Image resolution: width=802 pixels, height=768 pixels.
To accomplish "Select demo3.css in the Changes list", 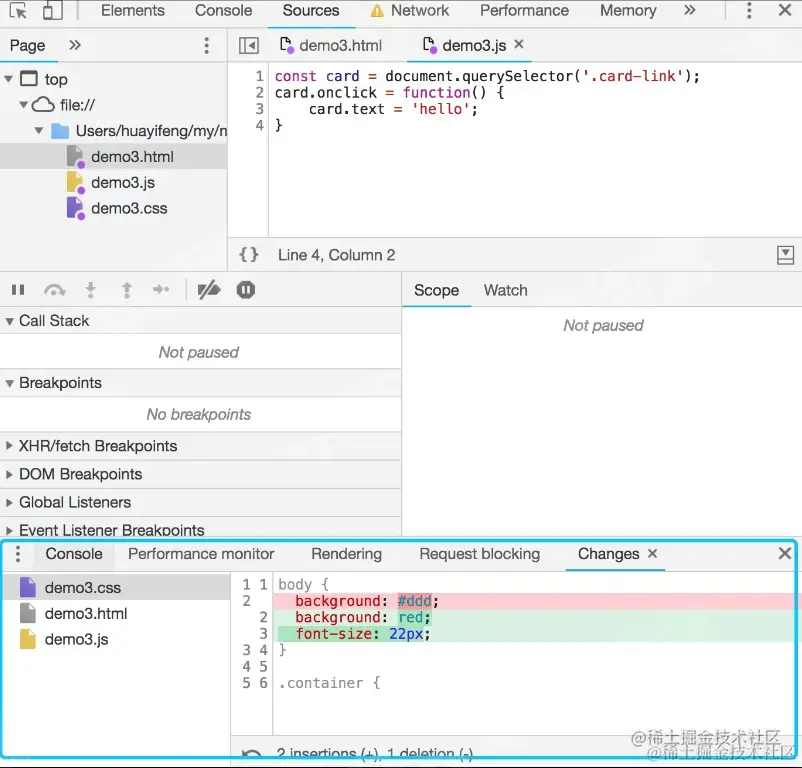I will 117,588.
